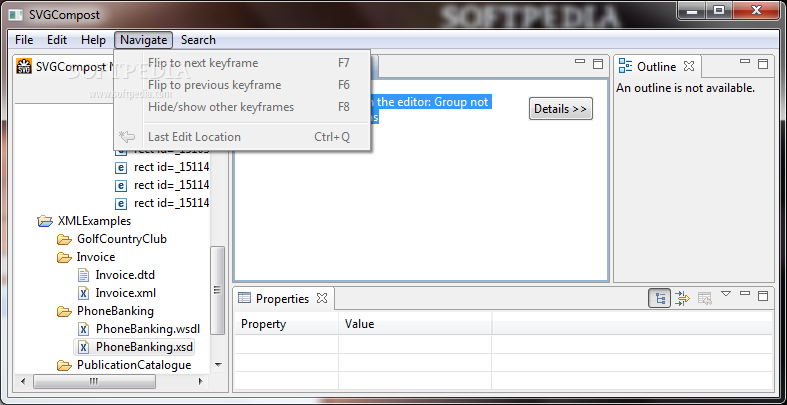Select the PublicationCatalogue folder

click(x=134, y=365)
